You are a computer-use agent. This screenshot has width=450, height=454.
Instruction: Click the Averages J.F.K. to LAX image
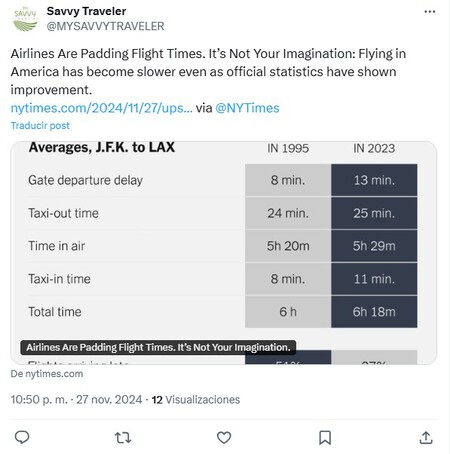click(x=224, y=253)
